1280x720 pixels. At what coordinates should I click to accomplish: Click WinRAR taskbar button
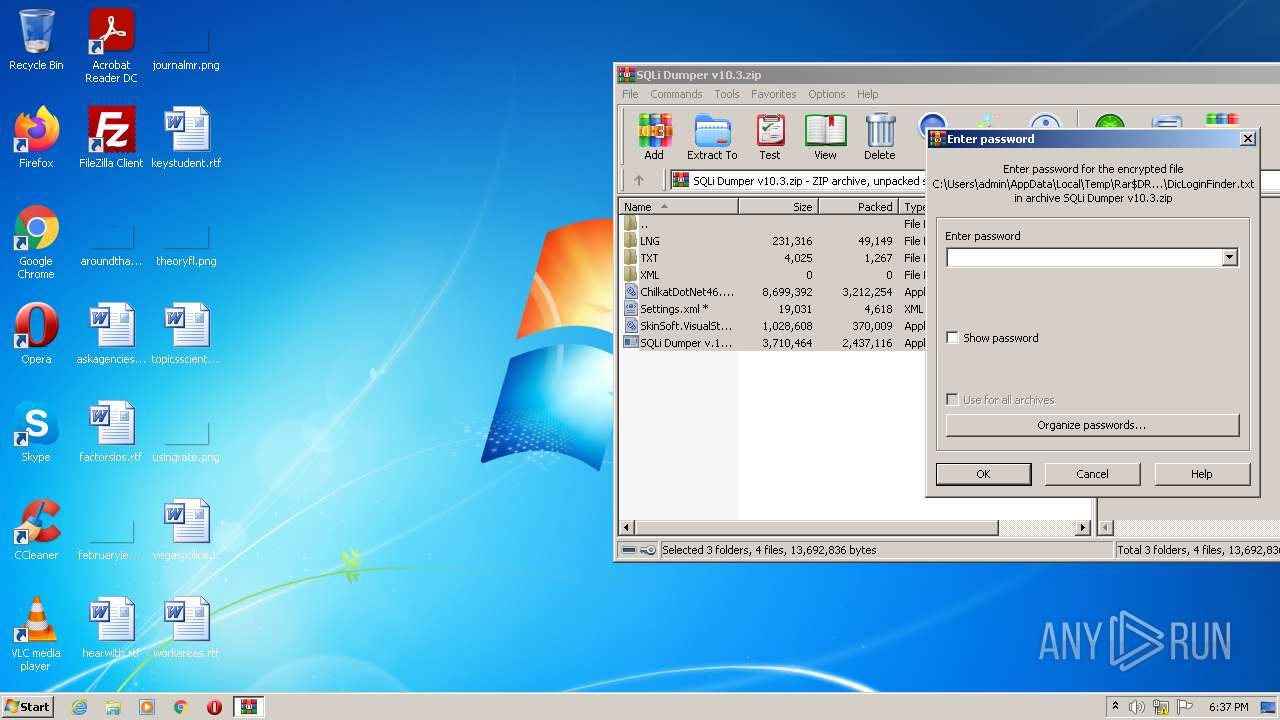point(249,707)
